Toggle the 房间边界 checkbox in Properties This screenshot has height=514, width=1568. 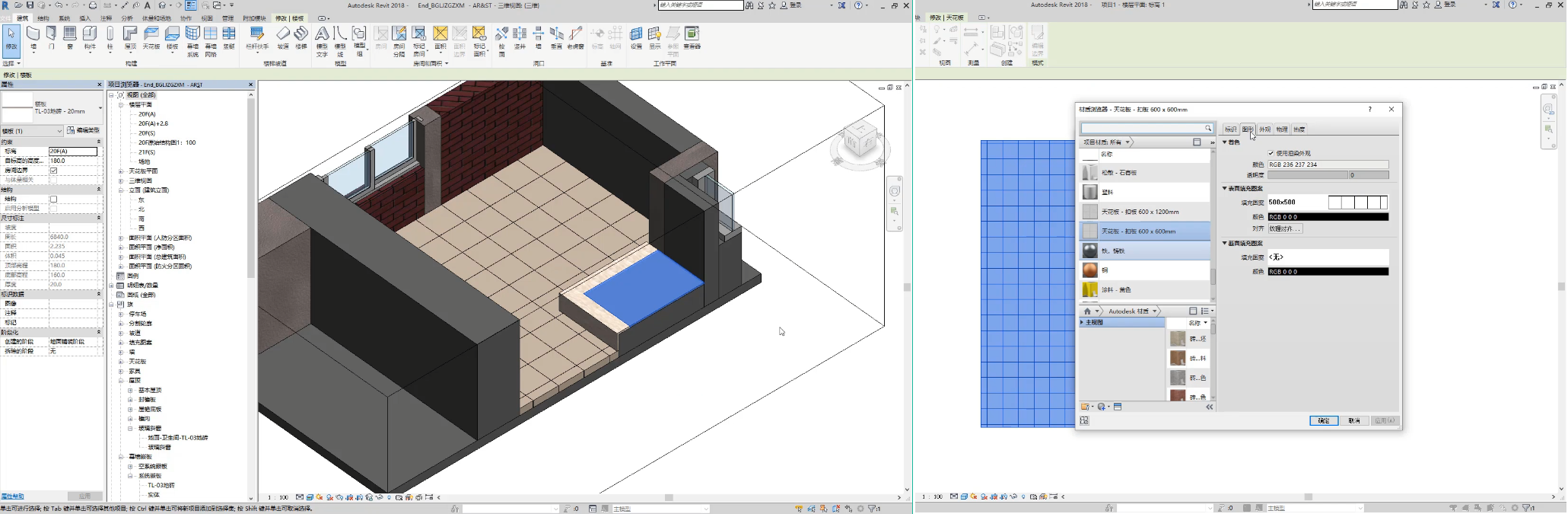(x=53, y=171)
